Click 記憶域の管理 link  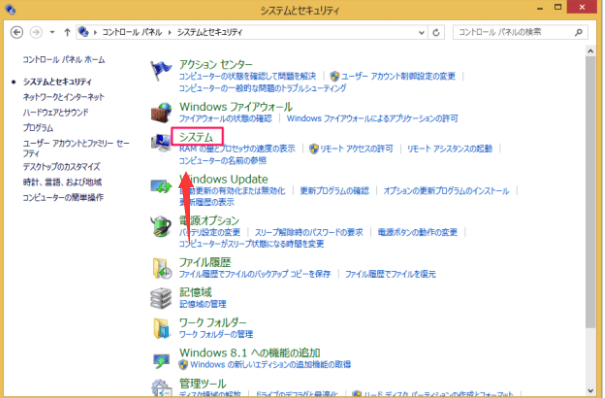click(x=203, y=304)
